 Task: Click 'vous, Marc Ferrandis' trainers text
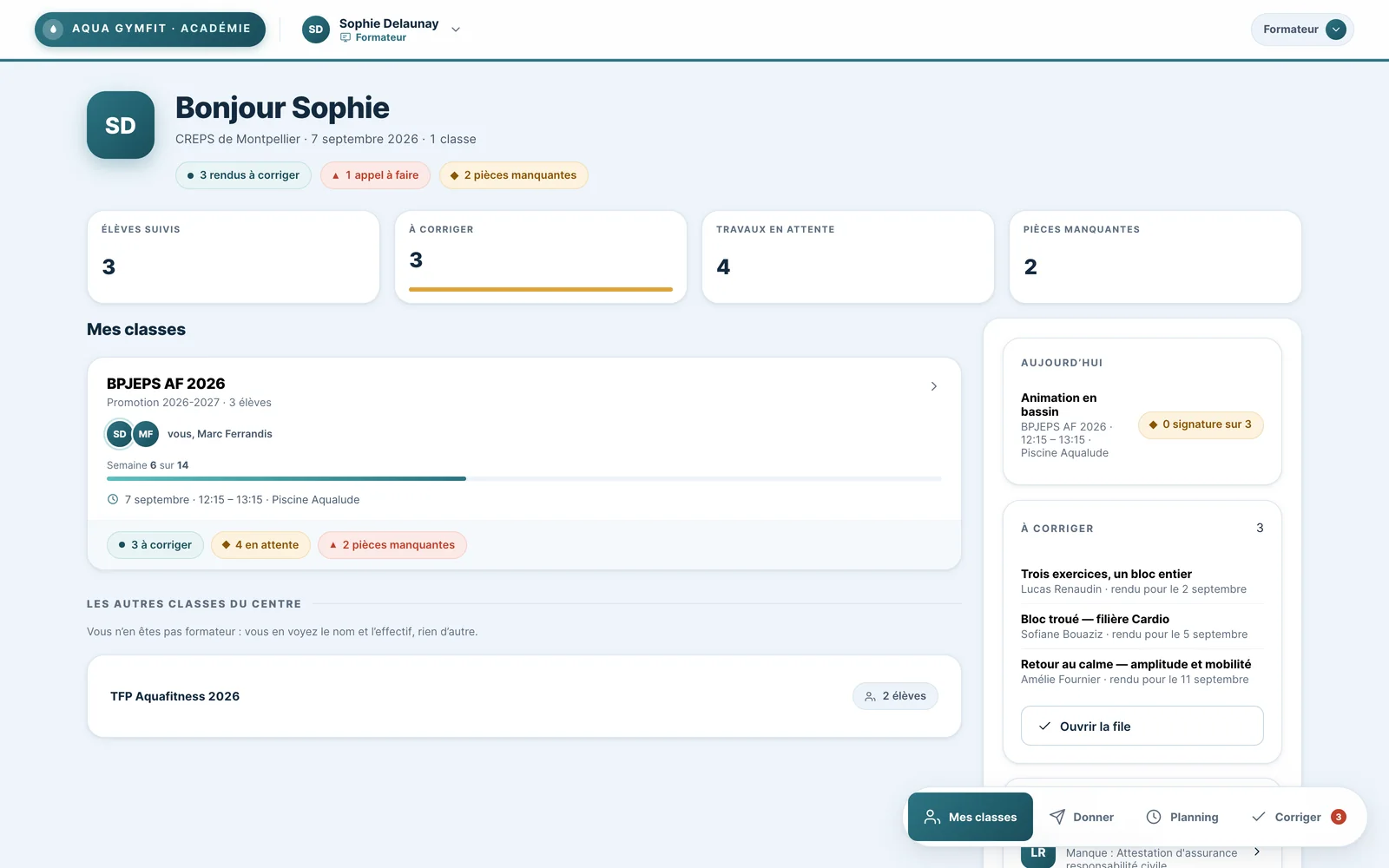(220, 434)
